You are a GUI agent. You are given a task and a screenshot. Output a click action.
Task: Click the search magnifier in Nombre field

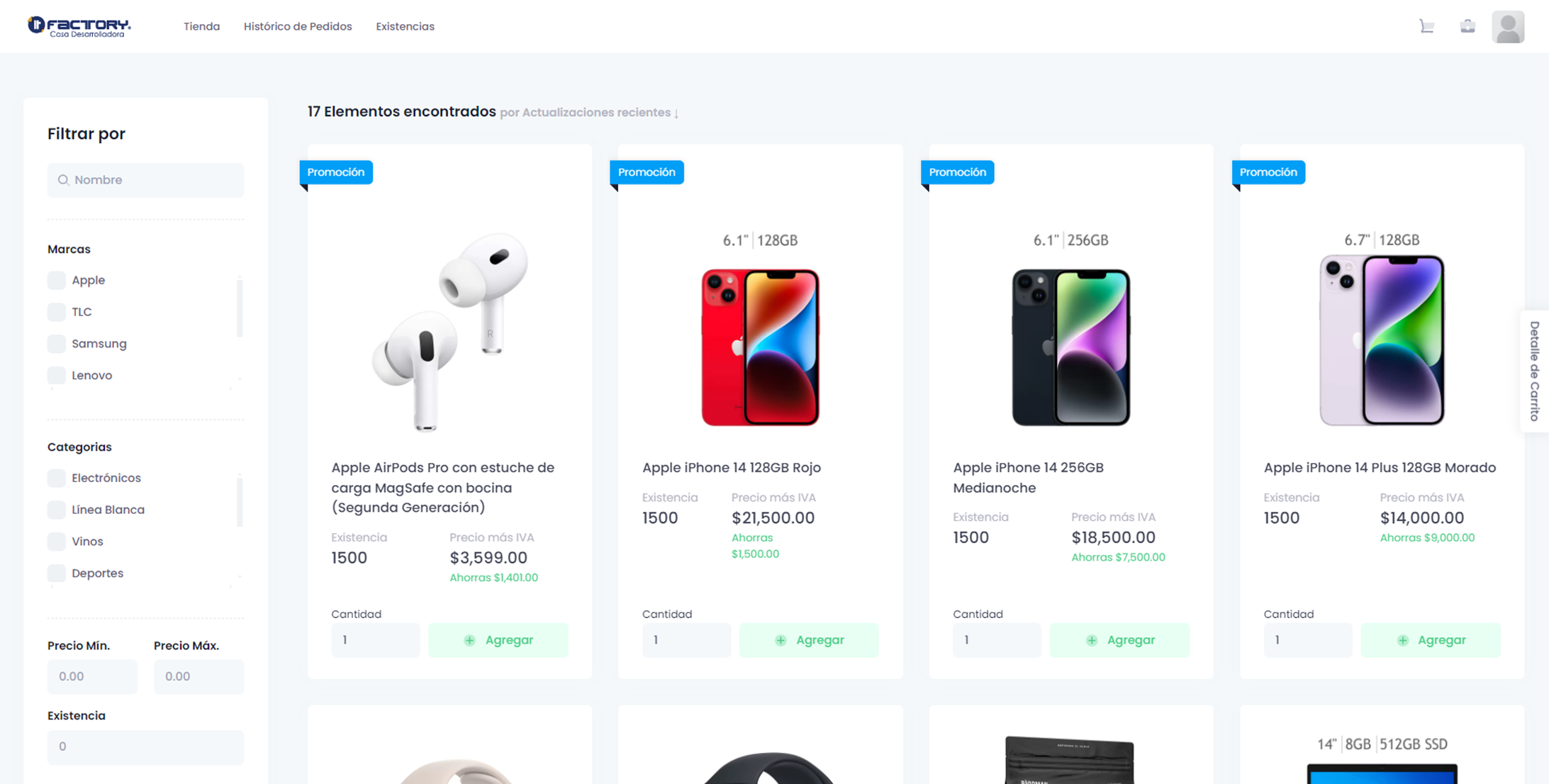click(x=63, y=180)
